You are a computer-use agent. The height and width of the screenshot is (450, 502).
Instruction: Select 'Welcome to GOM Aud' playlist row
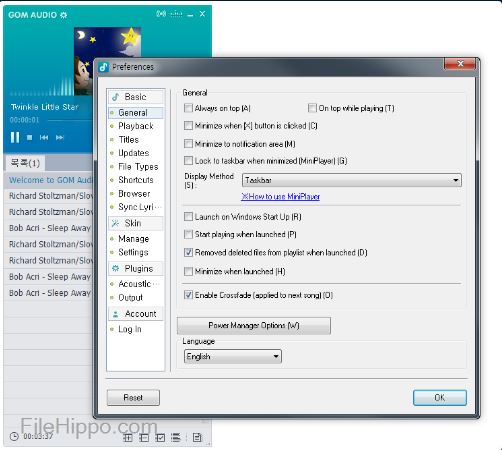coord(49,180)
